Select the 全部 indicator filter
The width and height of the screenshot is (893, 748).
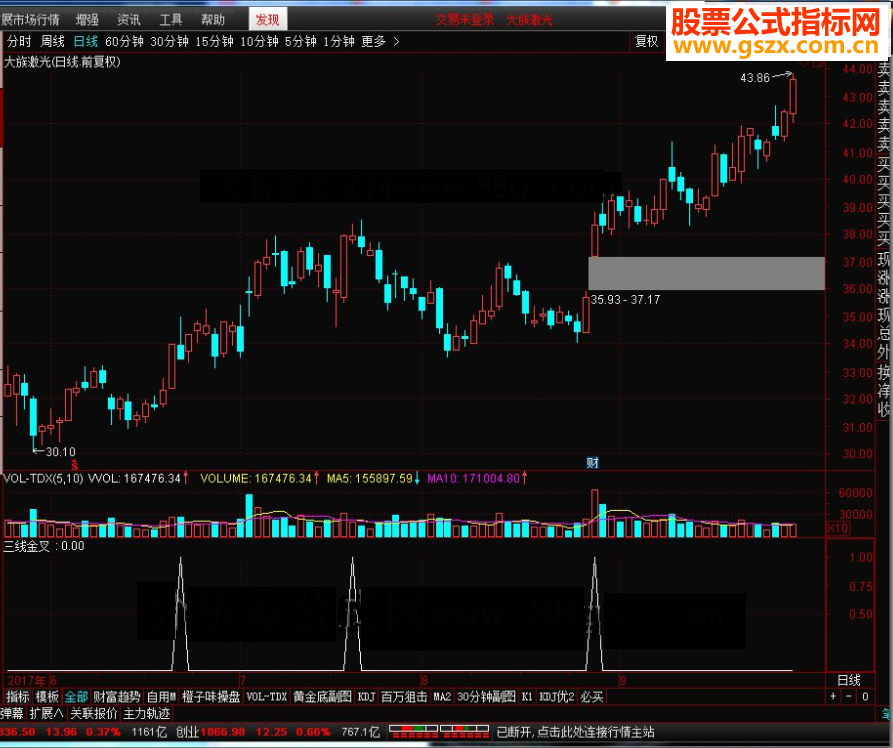(x=76, y=697)
